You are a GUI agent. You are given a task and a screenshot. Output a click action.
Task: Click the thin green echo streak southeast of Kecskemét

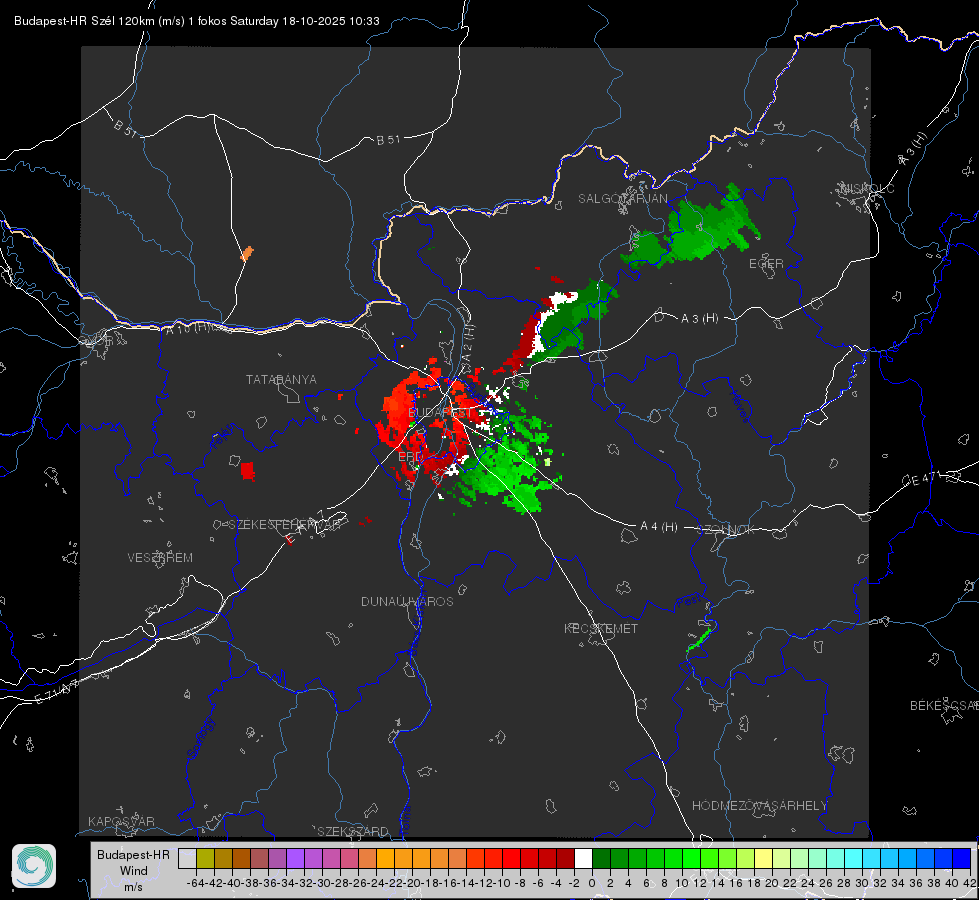(699, 640)
